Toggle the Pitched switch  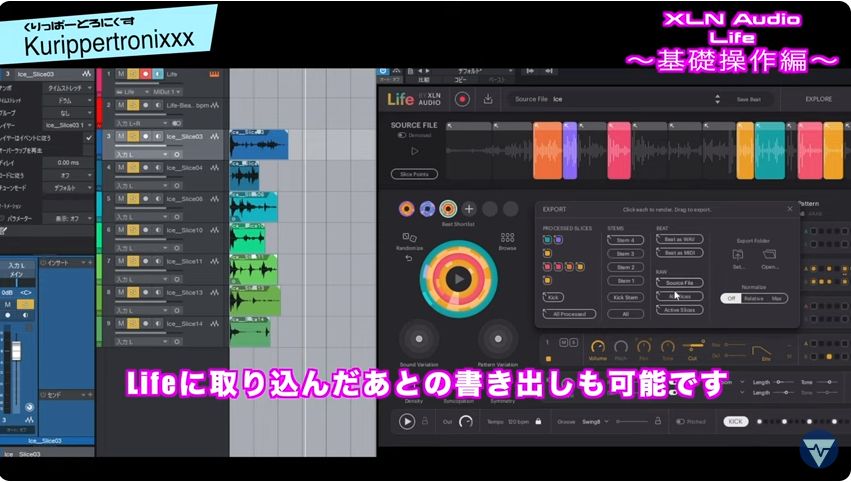click(680, 421)
